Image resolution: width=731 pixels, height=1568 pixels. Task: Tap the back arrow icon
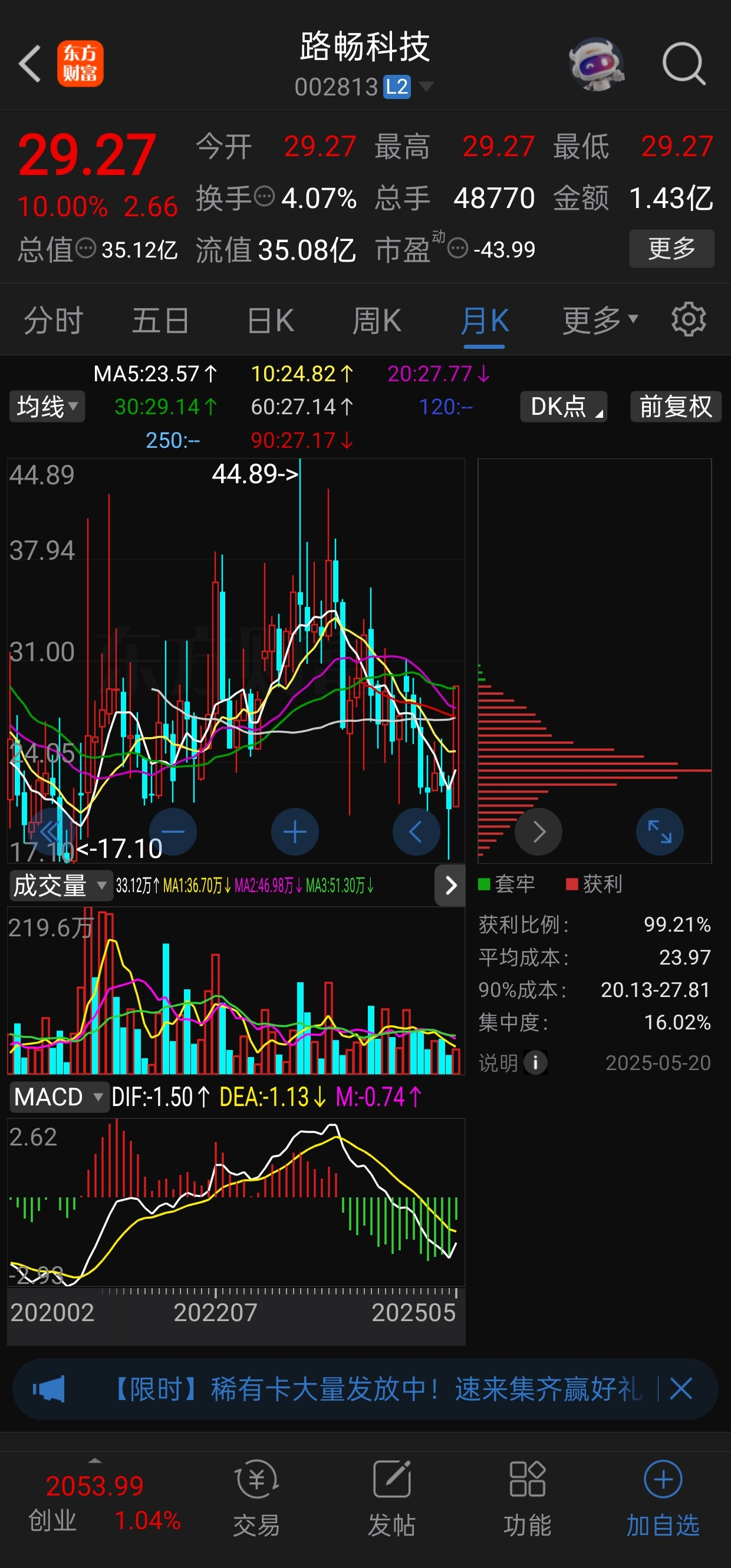tap(29, 63)
